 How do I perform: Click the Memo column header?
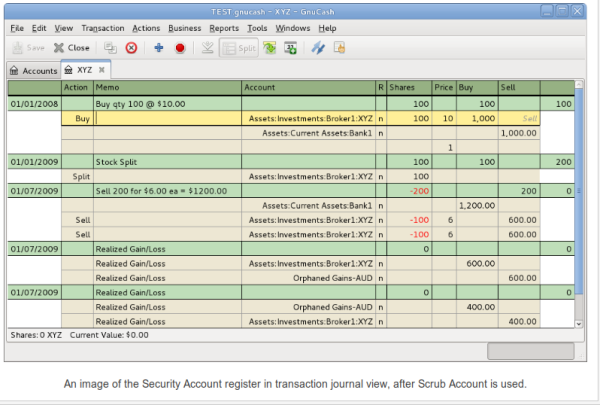pyautogui.click(x=168, y=87)
